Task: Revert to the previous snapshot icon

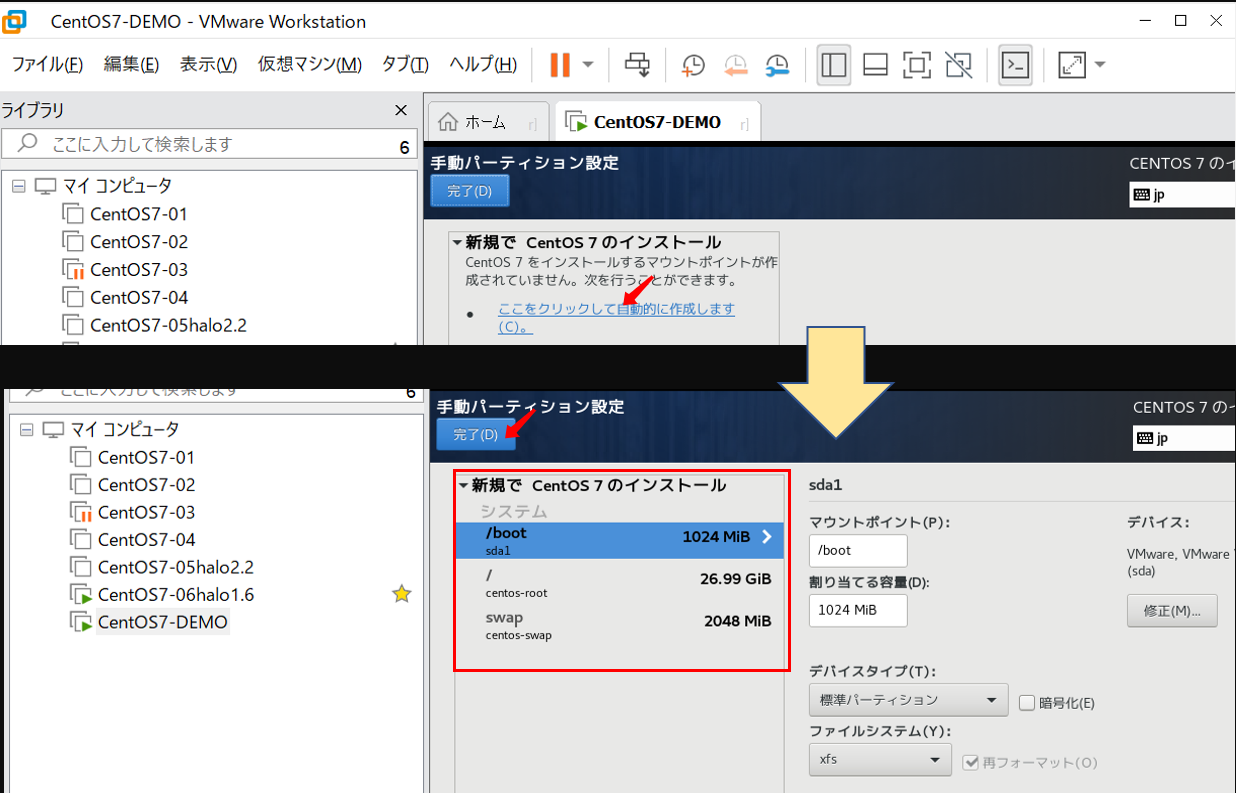Action: tap(735, 65)
